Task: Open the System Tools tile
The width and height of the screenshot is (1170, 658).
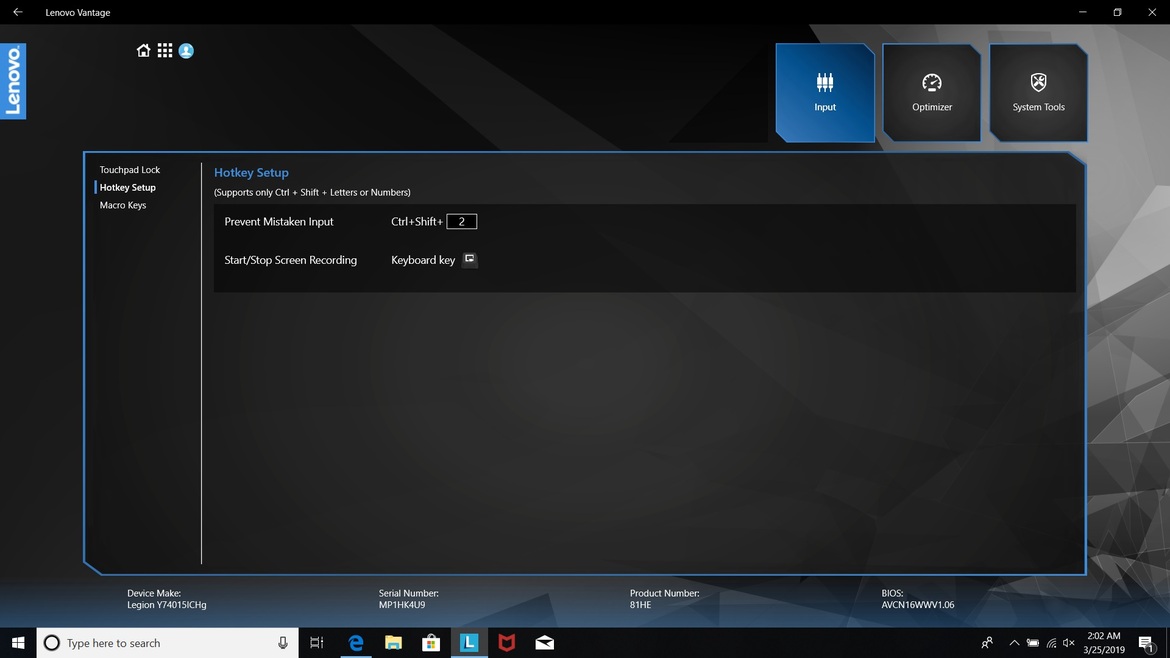Action: 1039,93
